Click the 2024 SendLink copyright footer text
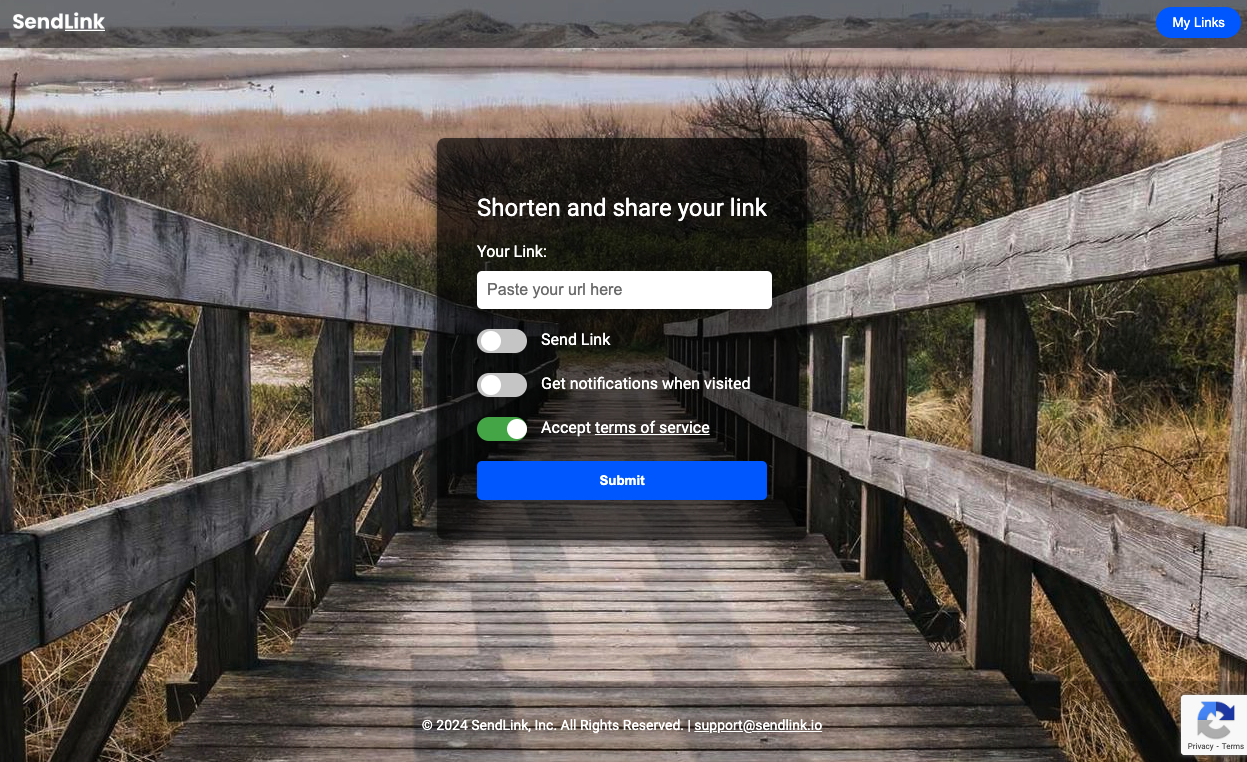Image resolution: width=1247 pixels, height=762 pixels. [x=553, y=725]
